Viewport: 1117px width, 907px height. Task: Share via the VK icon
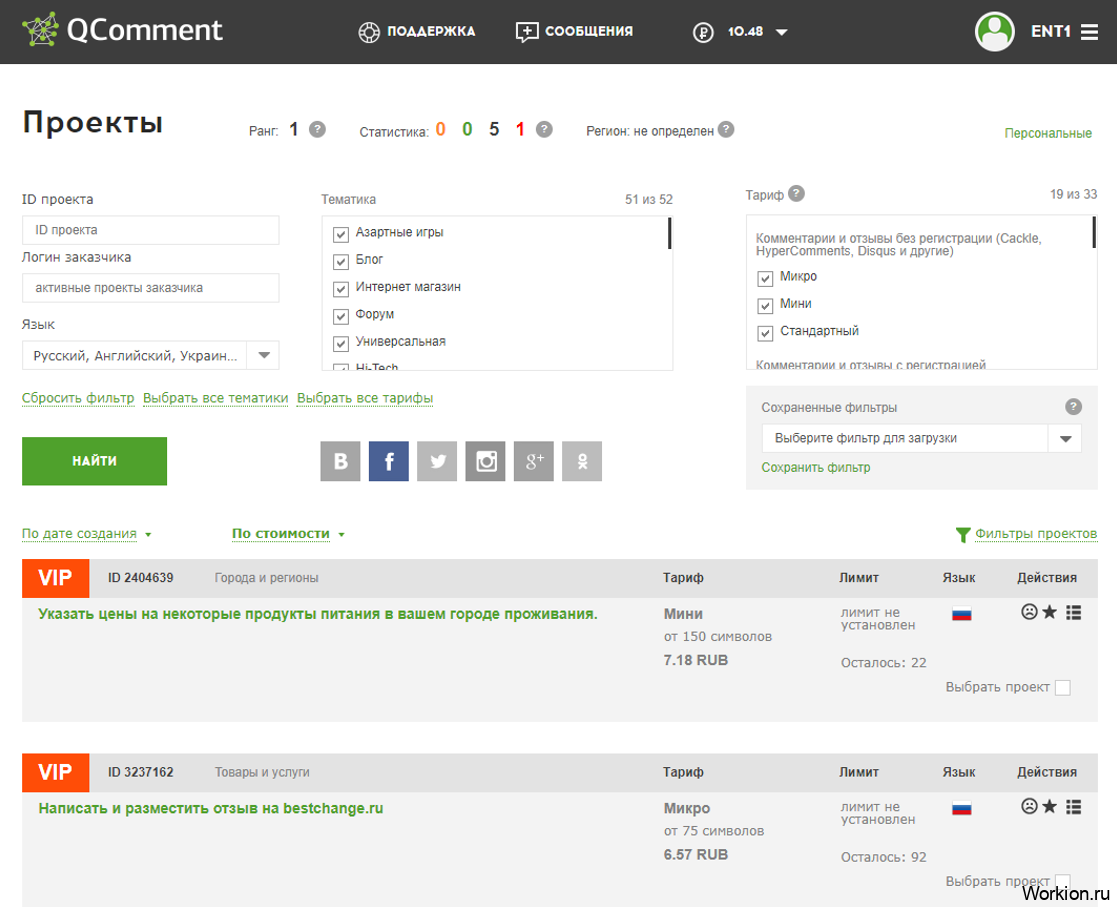340,461
